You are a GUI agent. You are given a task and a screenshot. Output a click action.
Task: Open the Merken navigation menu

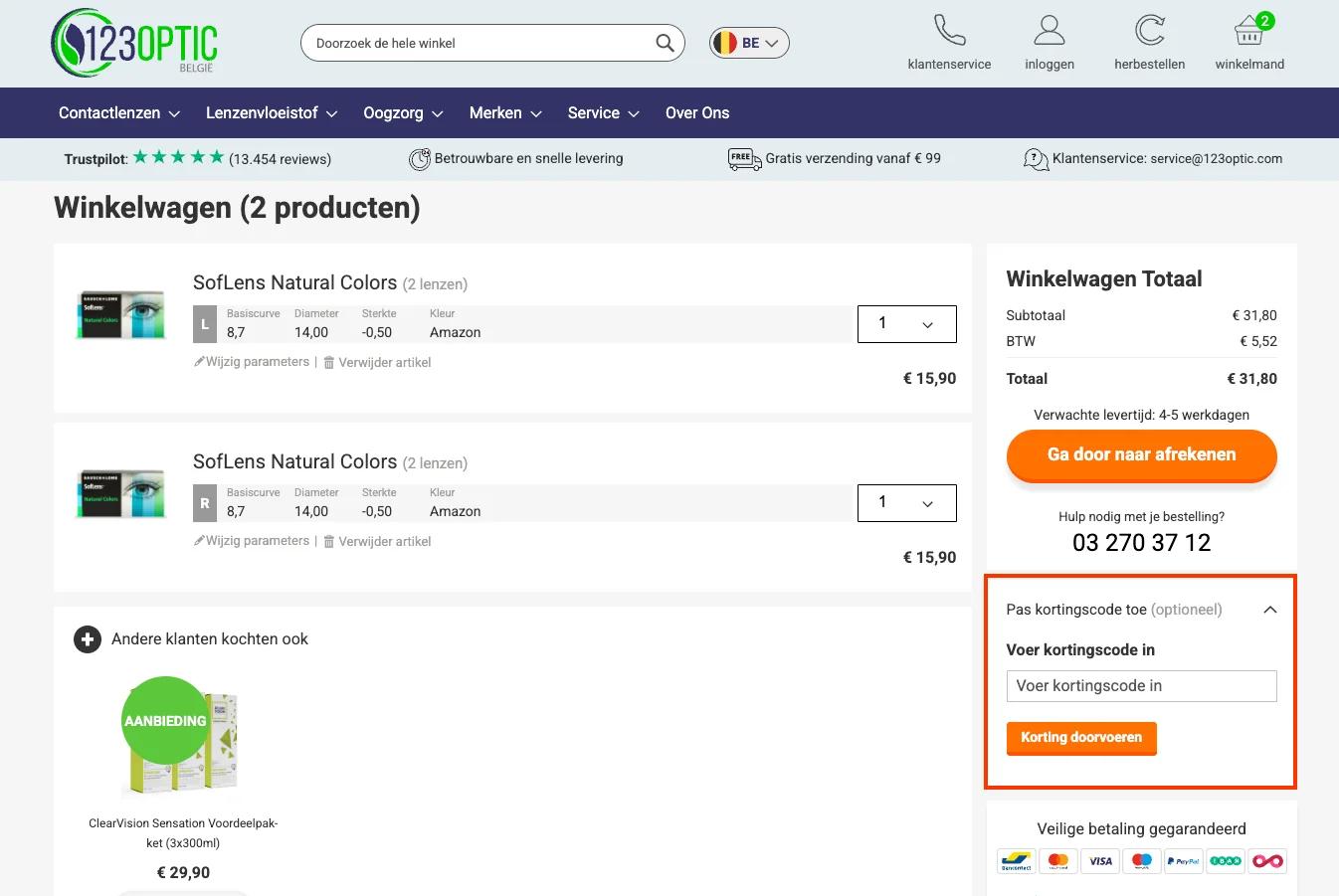[x=505, y=112]
